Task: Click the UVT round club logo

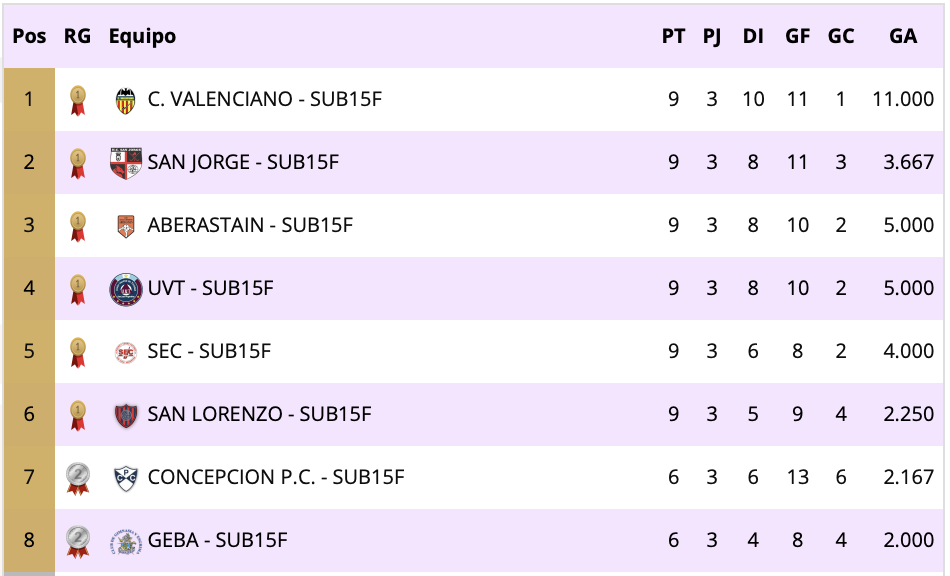Action: pyautogui.click(x=125, y=289)
